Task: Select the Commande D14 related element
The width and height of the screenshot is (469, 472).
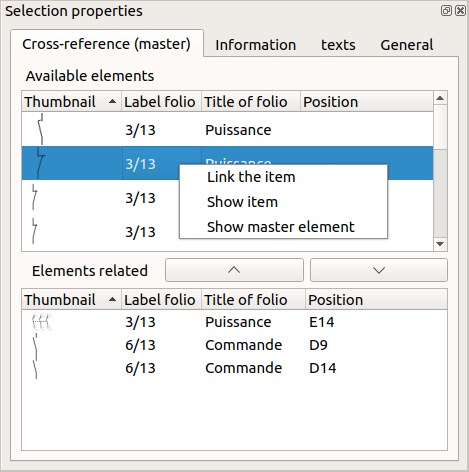Action: point(234,368)
